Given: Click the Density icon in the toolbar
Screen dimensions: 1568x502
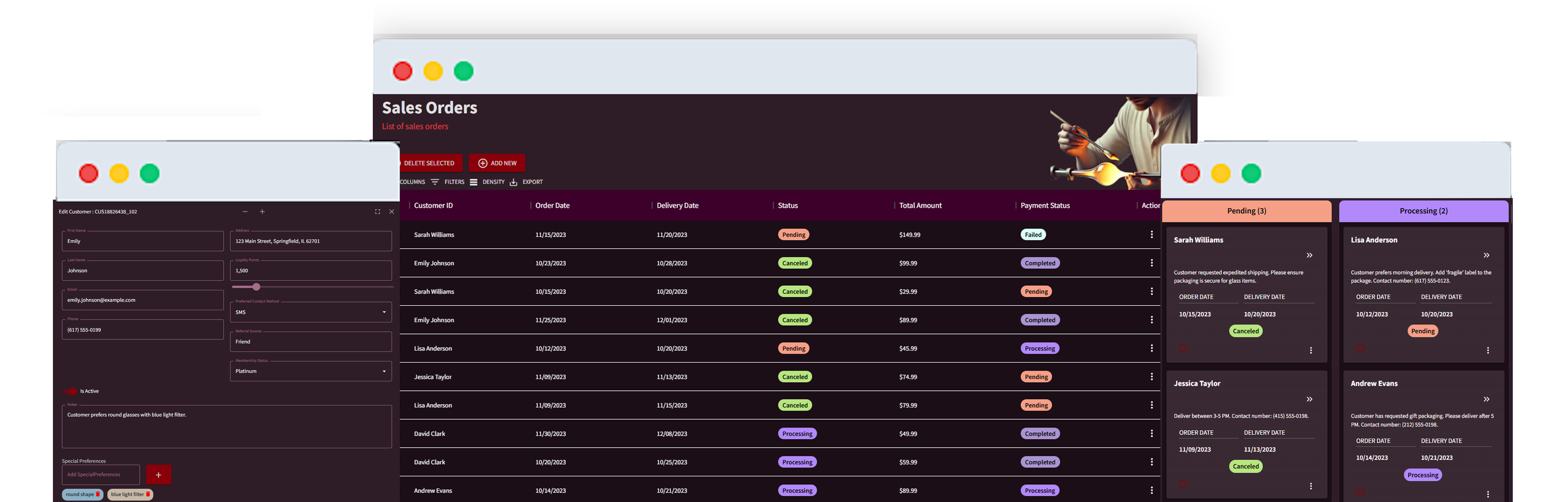Looking at the screenshot, I should pos(474,182).
